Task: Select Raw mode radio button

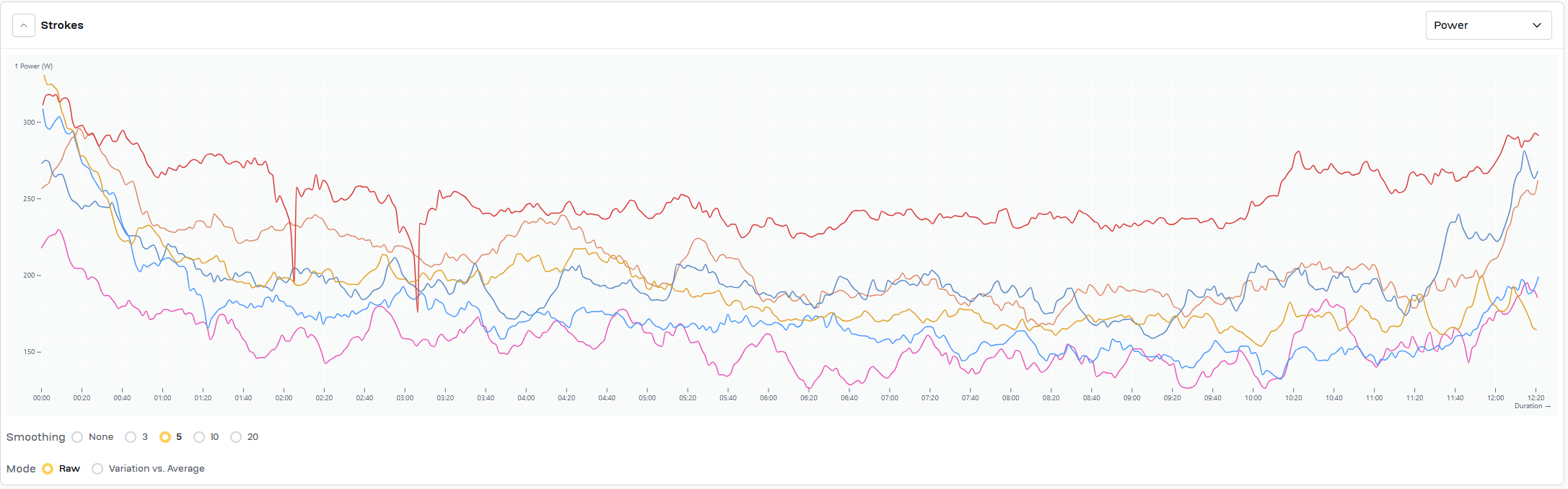Action: pos(48,469)
